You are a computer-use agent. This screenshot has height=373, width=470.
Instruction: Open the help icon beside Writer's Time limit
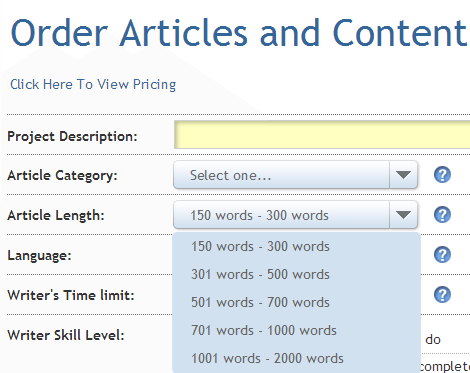click(442, 295)
